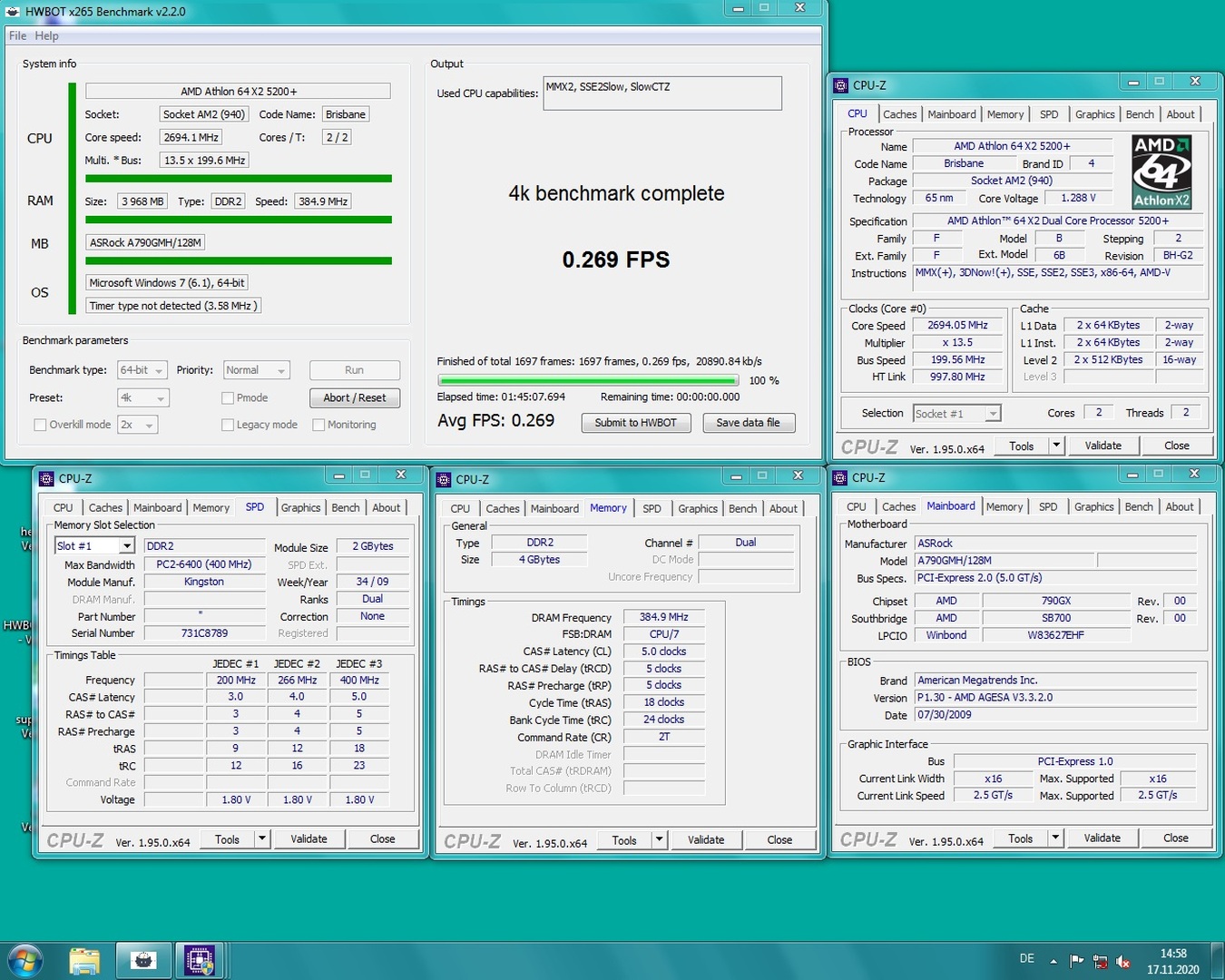Click the Abort / Reset button
Viewport: 1225px width, 980px height.
point(355,397)
